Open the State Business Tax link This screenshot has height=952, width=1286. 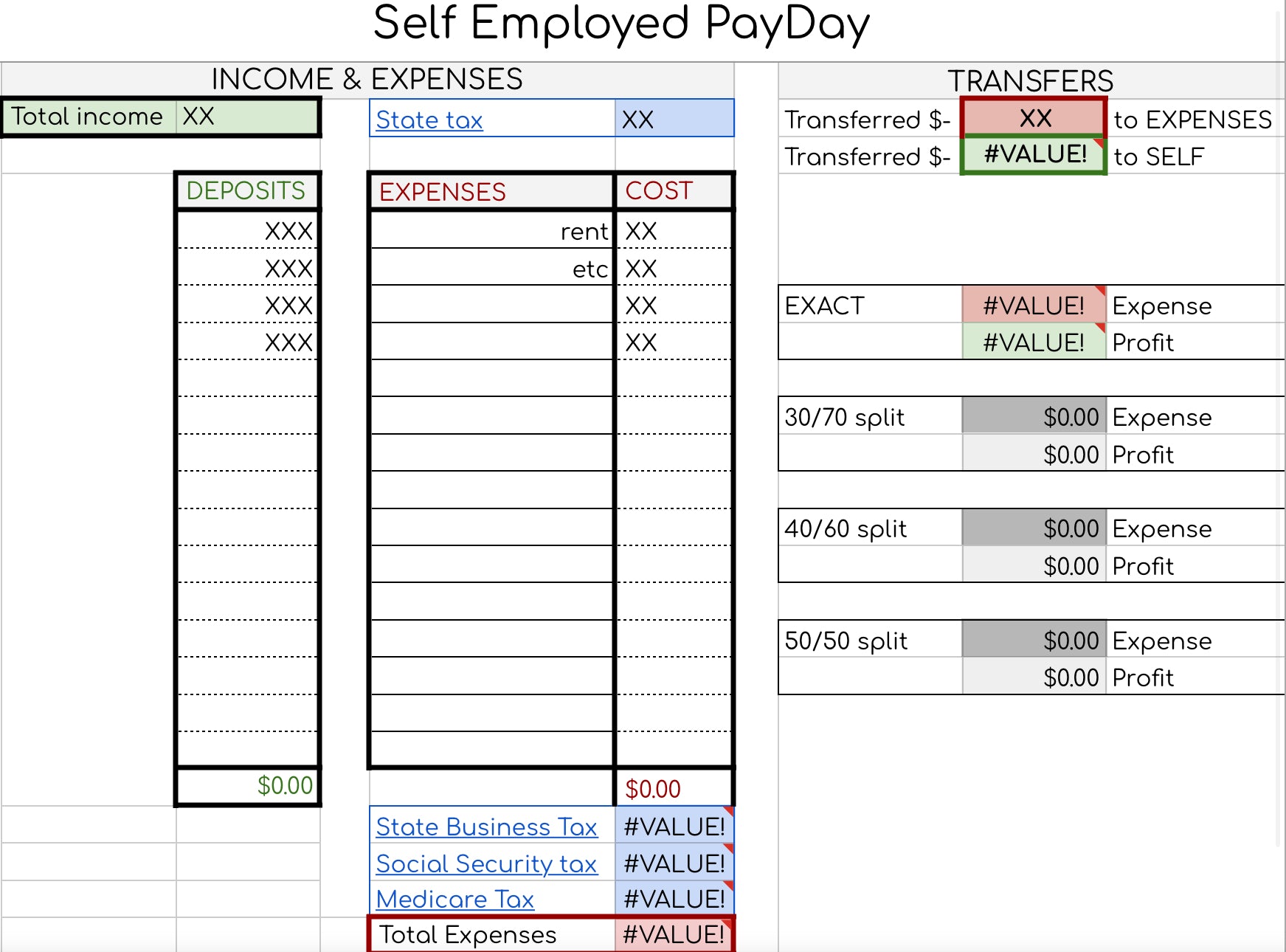point(488,827)
